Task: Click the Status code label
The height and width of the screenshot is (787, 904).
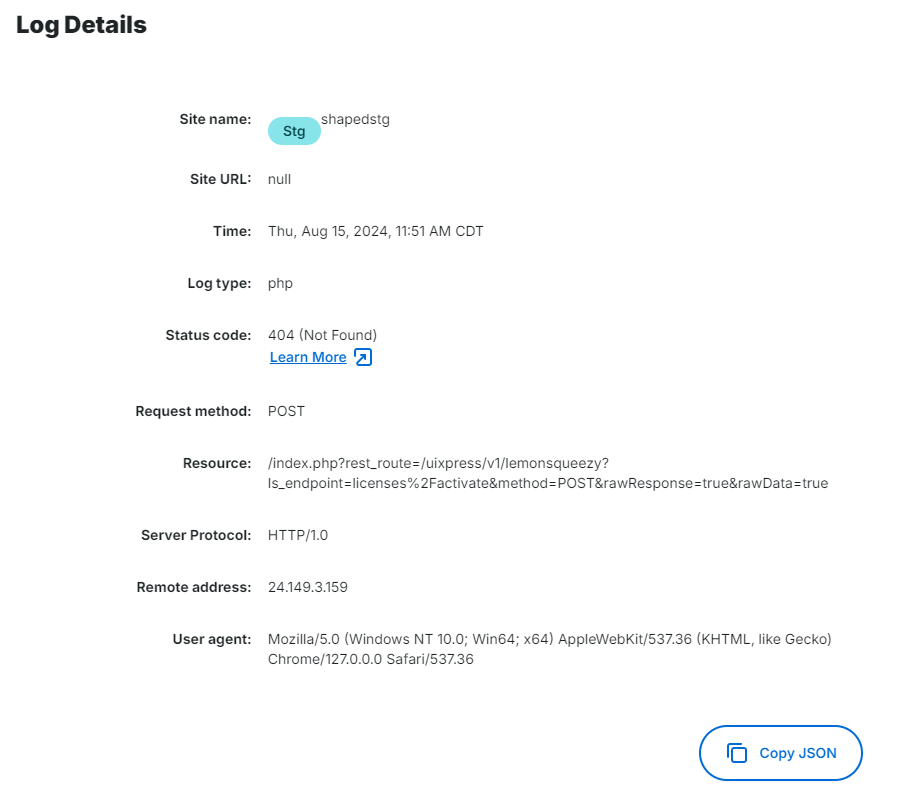Action: tap(208, 335)
